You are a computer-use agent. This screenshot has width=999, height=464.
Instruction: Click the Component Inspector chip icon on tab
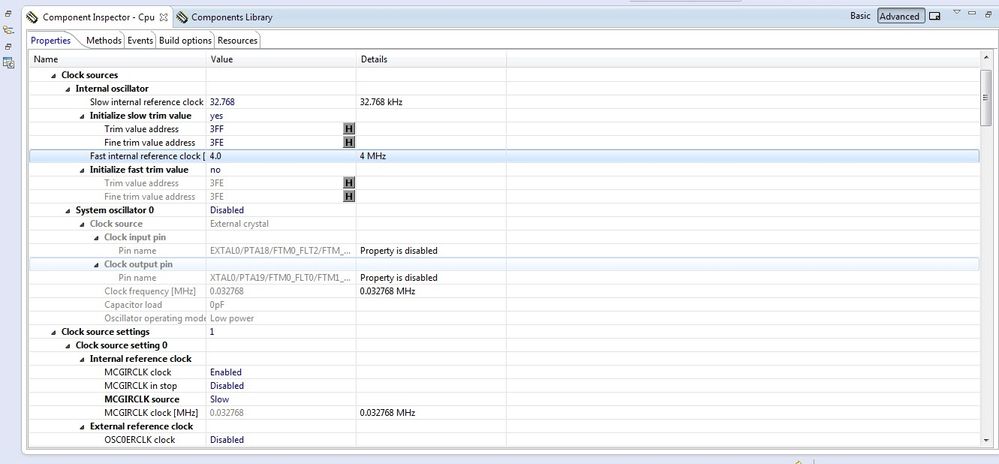tap(32, 17)
